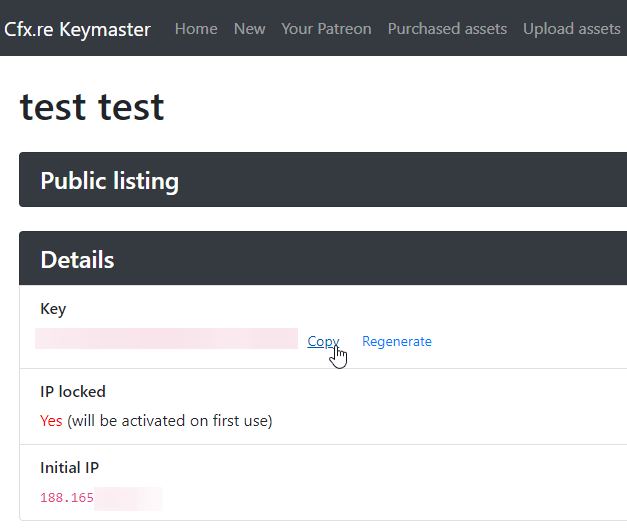The image size is (627, 531).
Task: Select the blurred license key value
Action: [x=166, y=339]
